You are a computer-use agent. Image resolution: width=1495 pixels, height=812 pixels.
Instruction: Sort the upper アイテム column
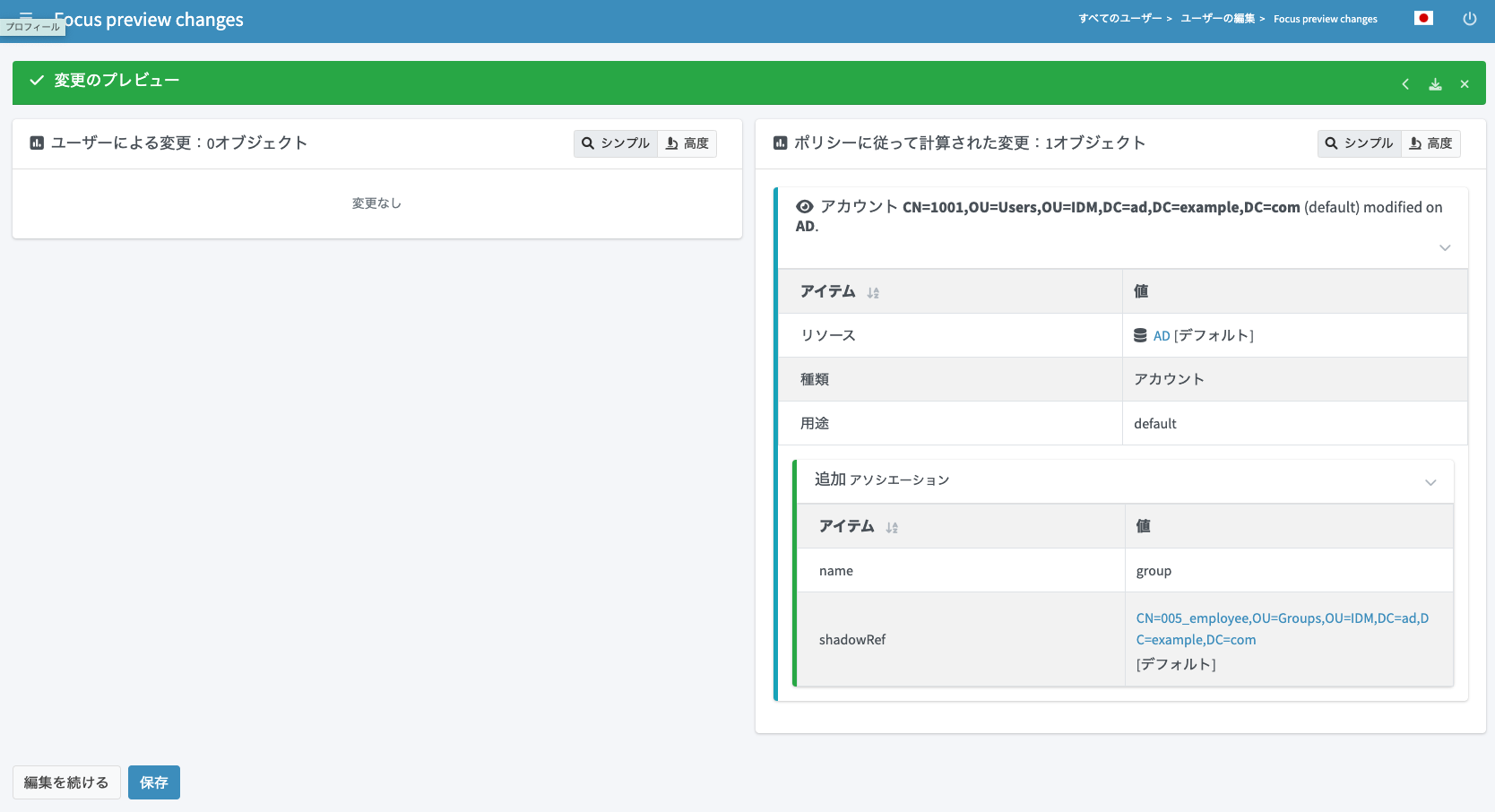click(x=873, y=293)
